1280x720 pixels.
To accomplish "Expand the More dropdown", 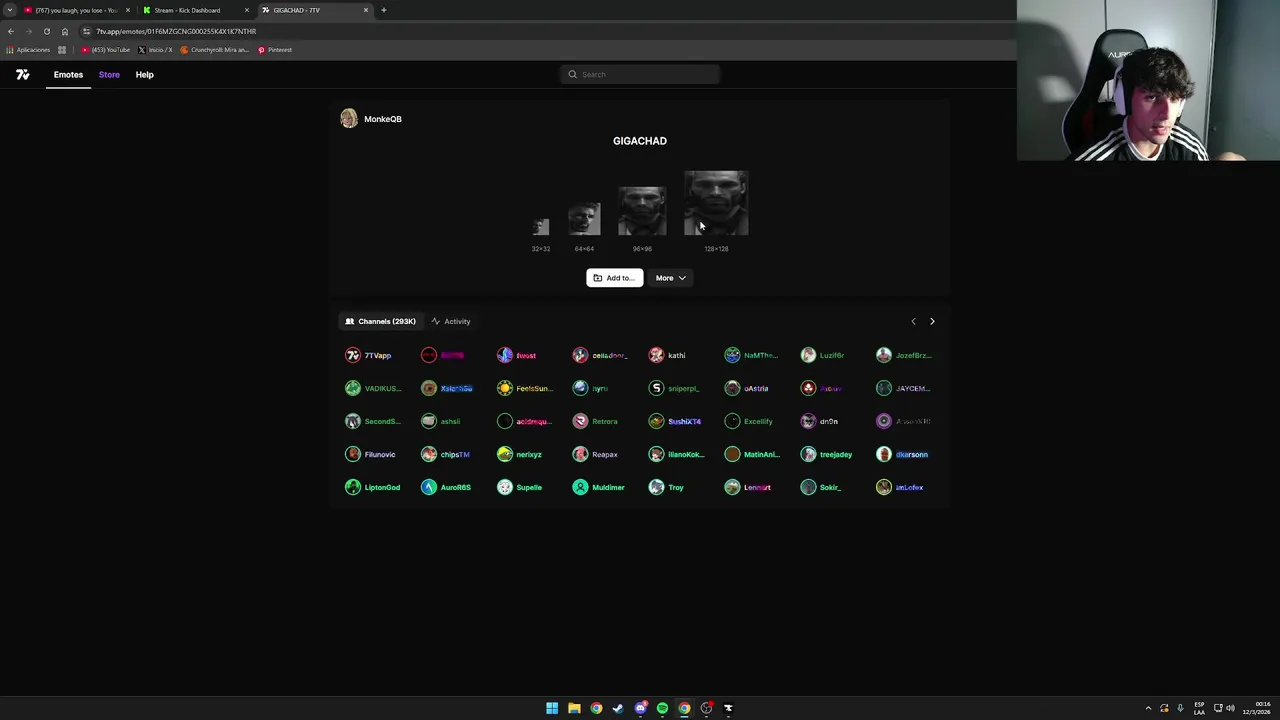I will click(670, 278).
